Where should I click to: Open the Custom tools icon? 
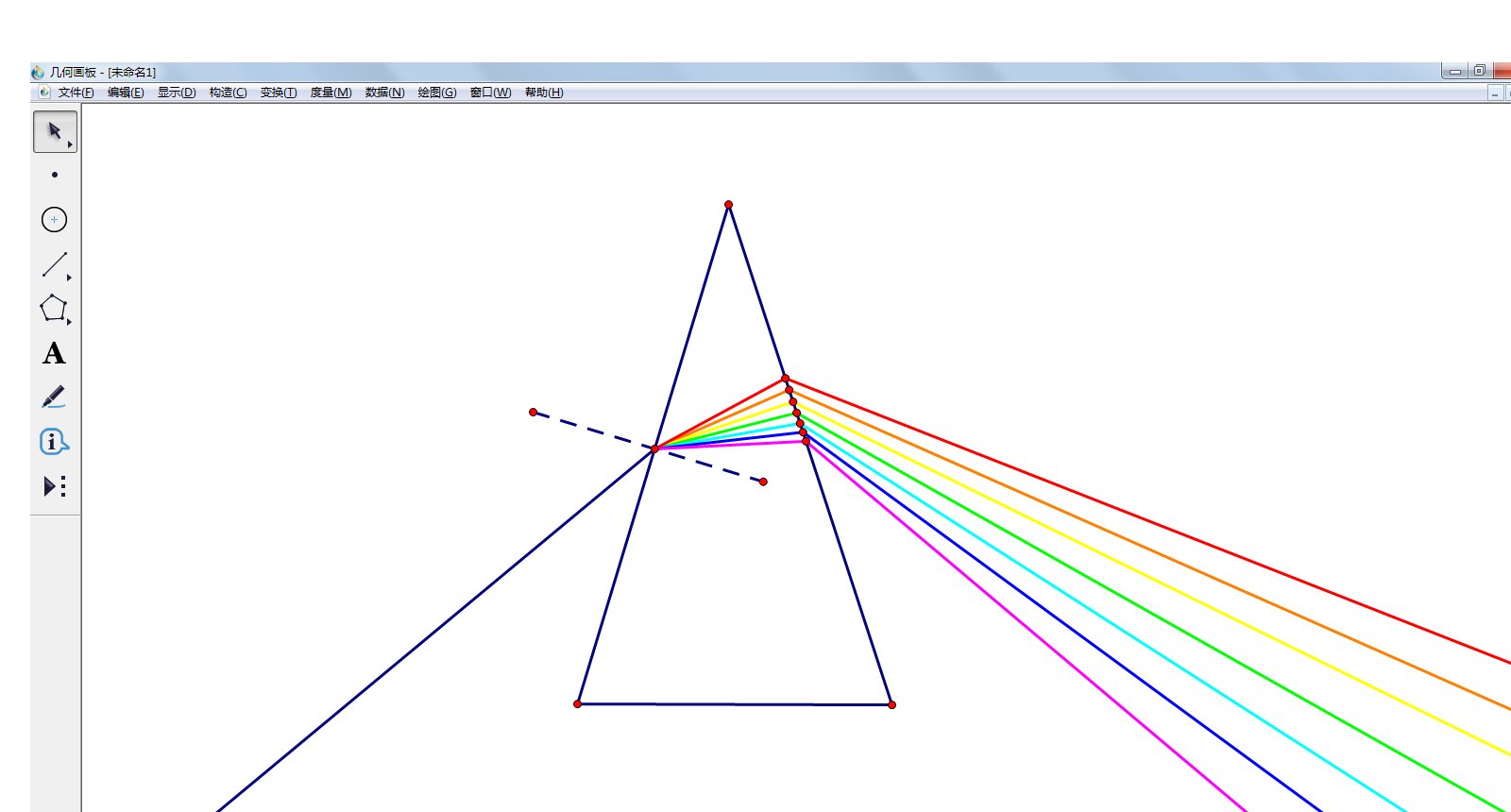(x=54, y=486)
